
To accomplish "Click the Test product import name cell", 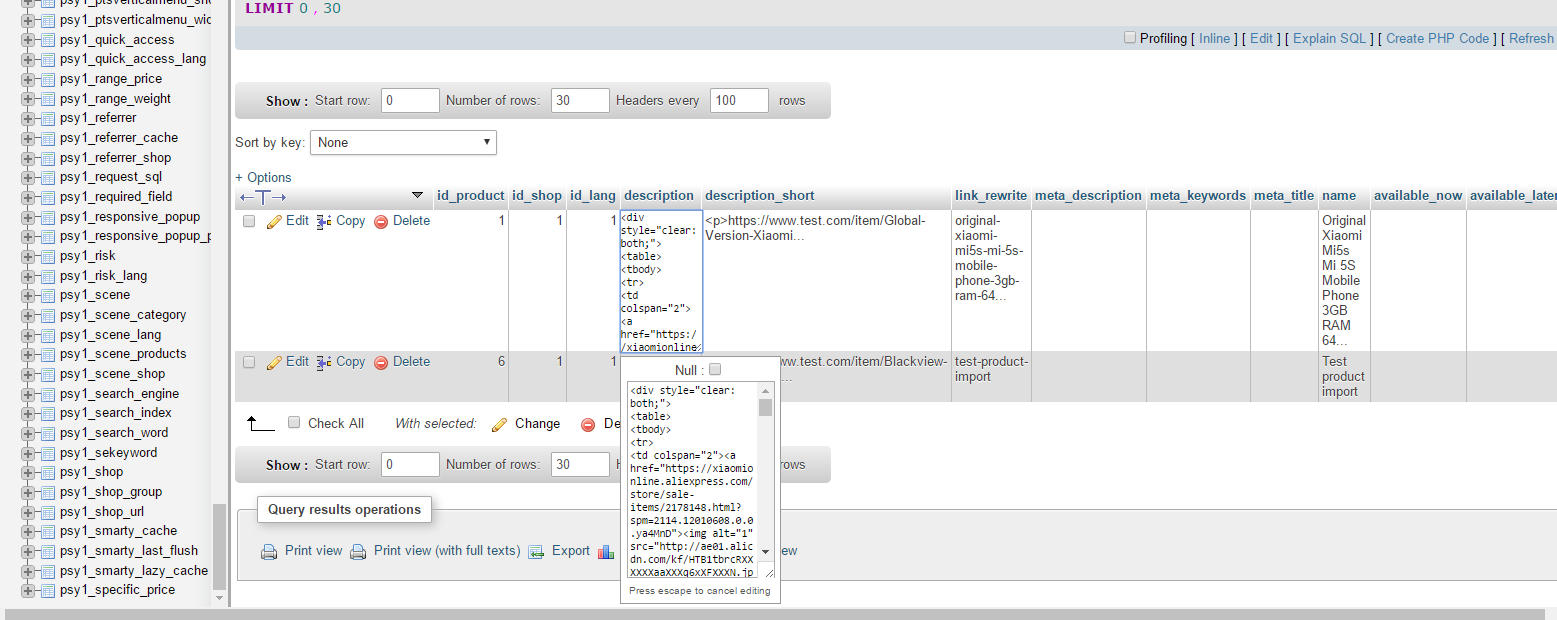I will click(1343, 377).
